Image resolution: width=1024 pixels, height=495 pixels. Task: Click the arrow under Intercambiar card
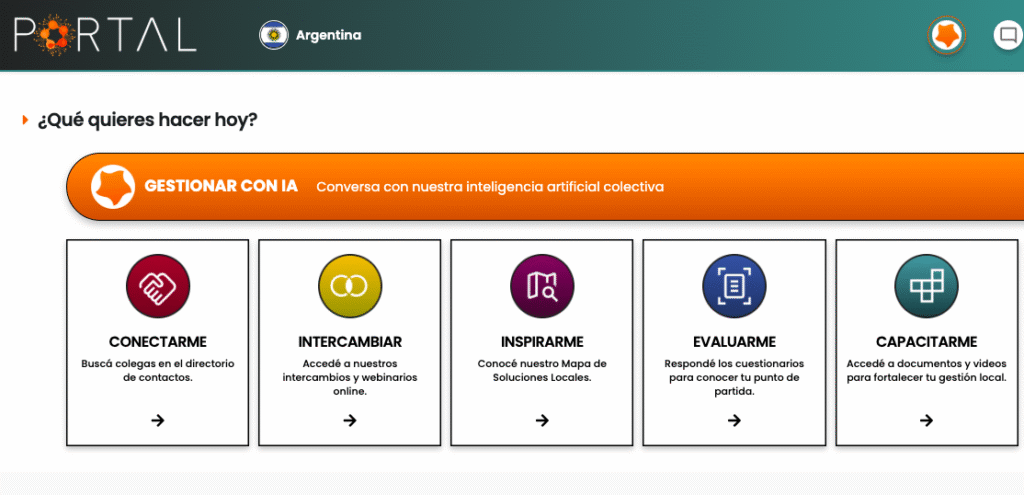coord(349,420)
